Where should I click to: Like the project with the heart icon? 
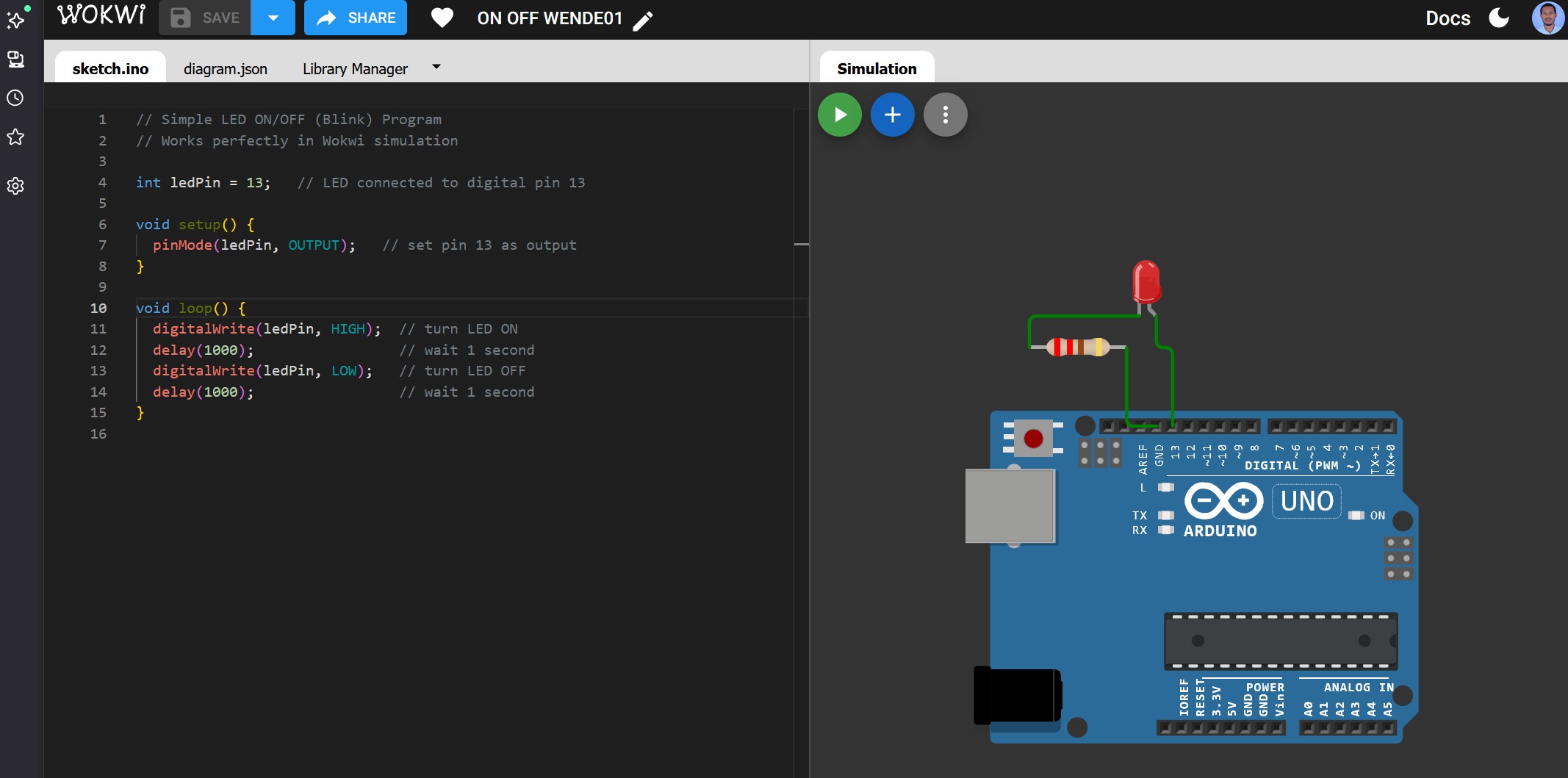(x=442, y=18)
